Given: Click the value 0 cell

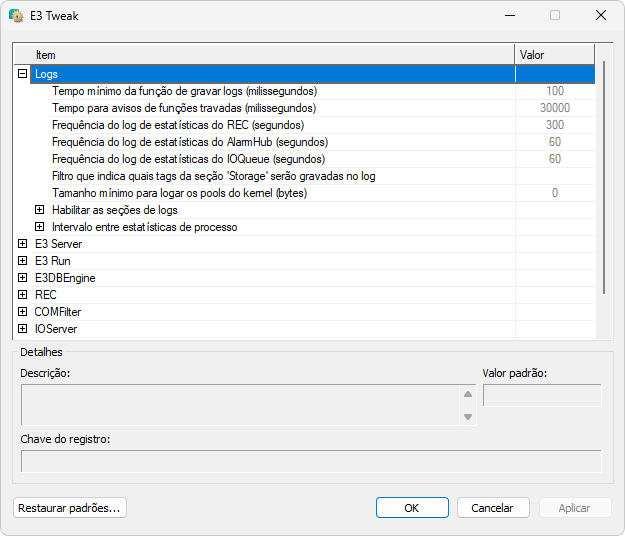Looking at the screenshot, I should [x=555, y=193].
